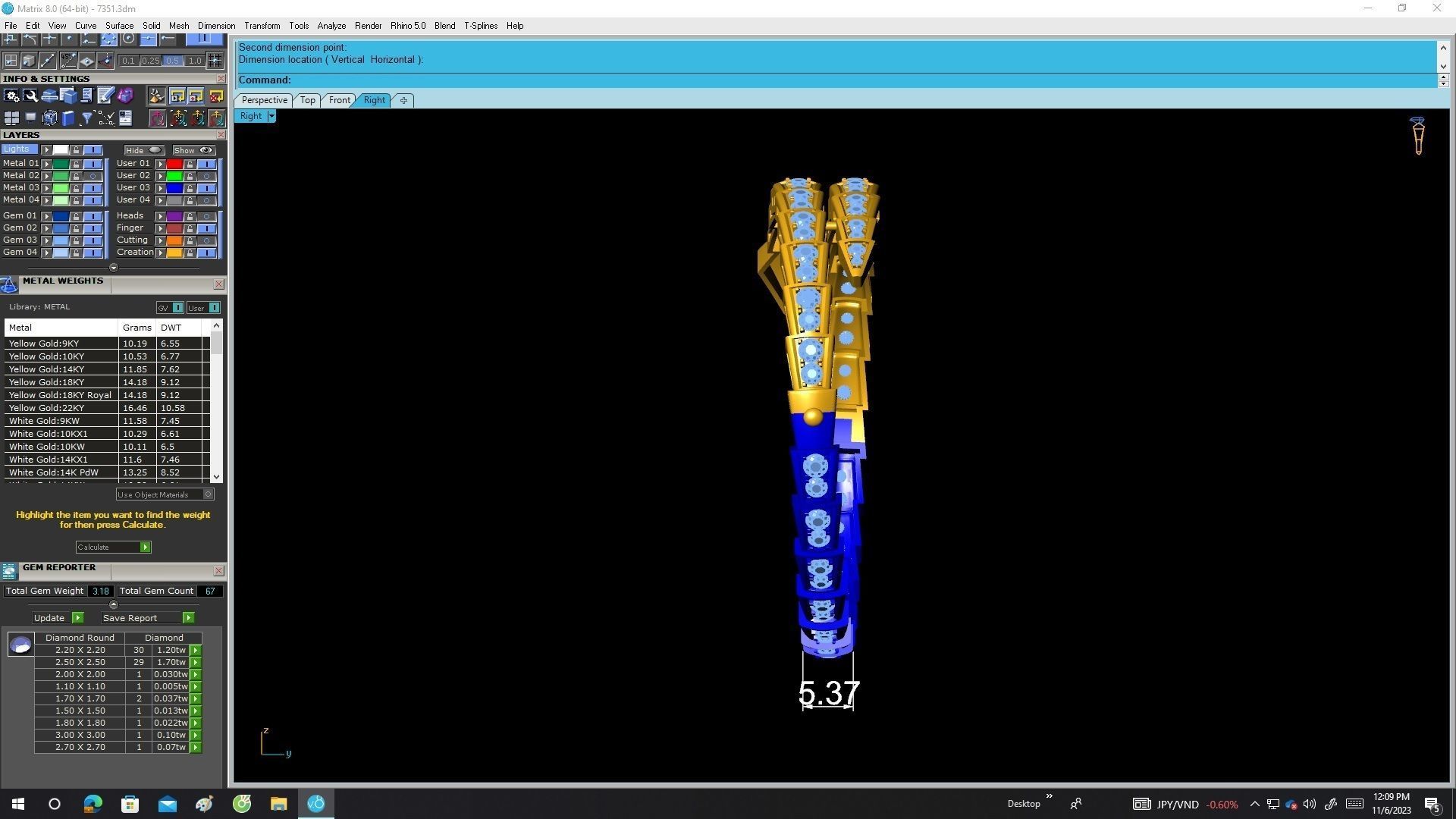Click the grid snap icon beside 1.0
1456x819 pixels.
[x=215, y=60]
